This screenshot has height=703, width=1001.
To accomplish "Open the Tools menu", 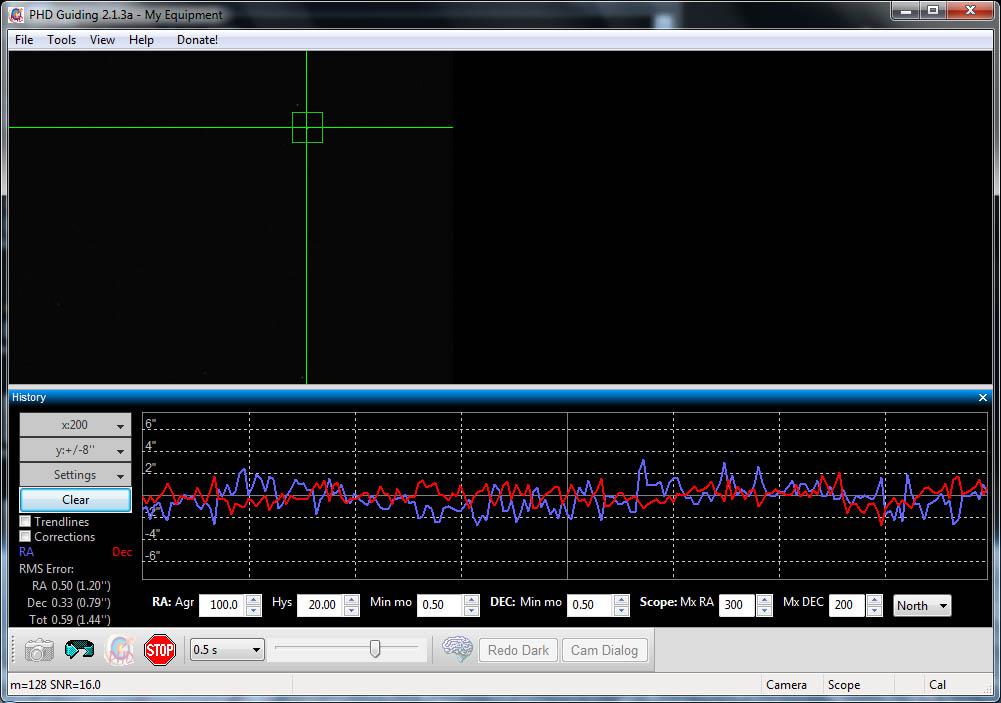I will coord(61,40).
